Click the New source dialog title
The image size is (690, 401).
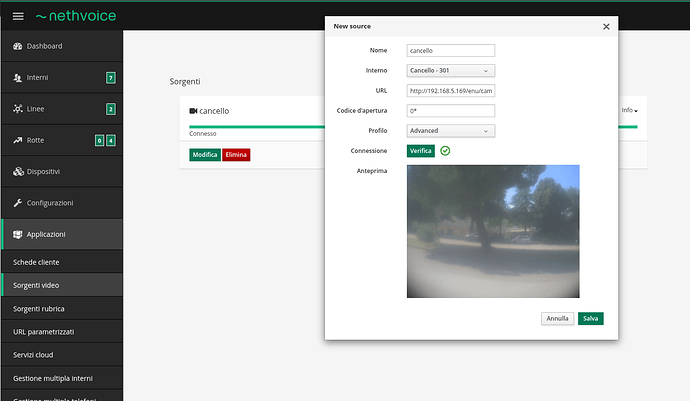tap(352, 26)
